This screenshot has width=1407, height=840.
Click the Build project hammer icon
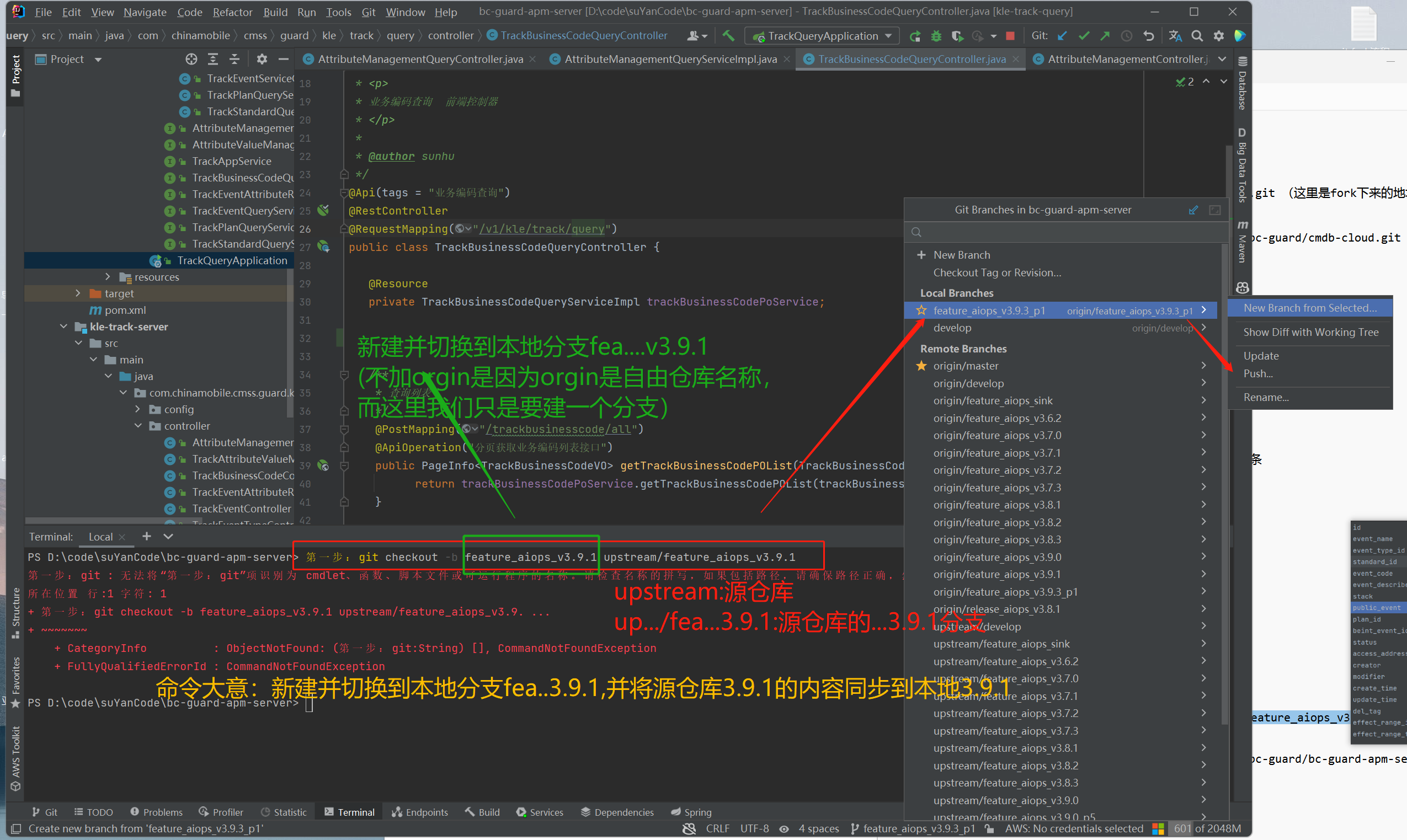pos(729,36)
